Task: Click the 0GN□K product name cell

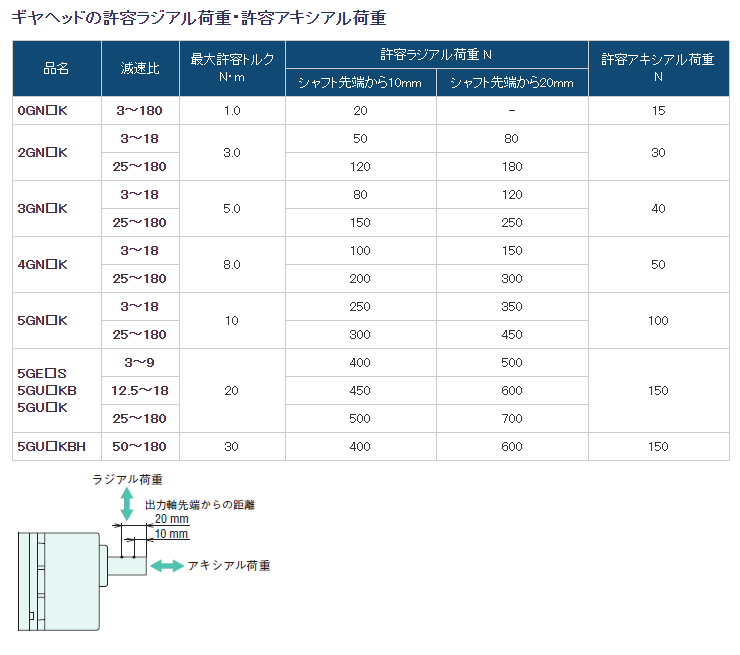Action: click(x=44, y=110)
